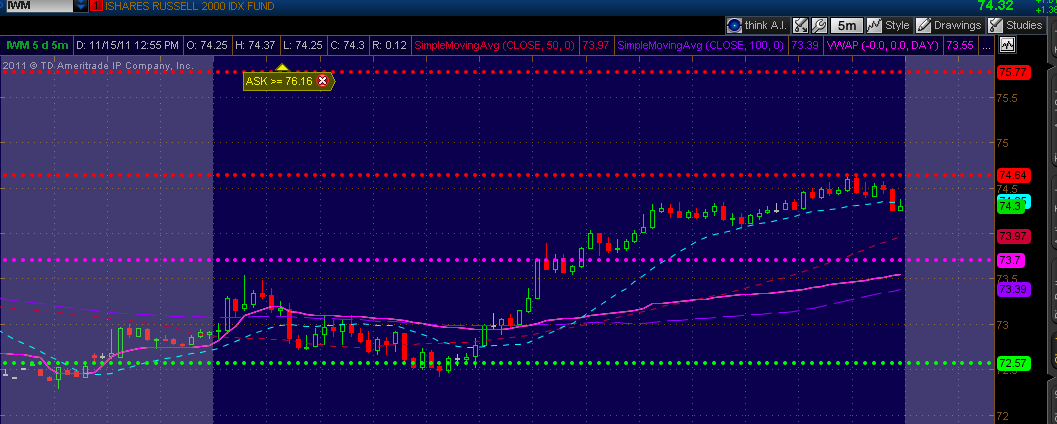Click the IWM 5 d 5m label
The height and width of the screenshot is (424, 1057).
[x=37, y=45]
